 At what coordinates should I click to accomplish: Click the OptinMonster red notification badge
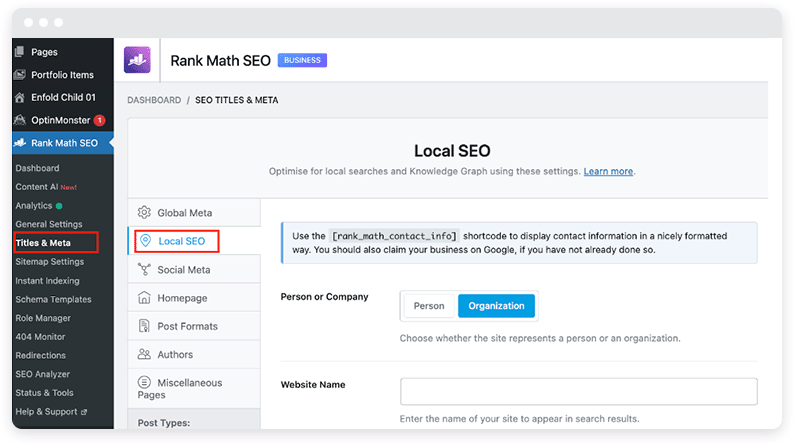tap(100, 120)
